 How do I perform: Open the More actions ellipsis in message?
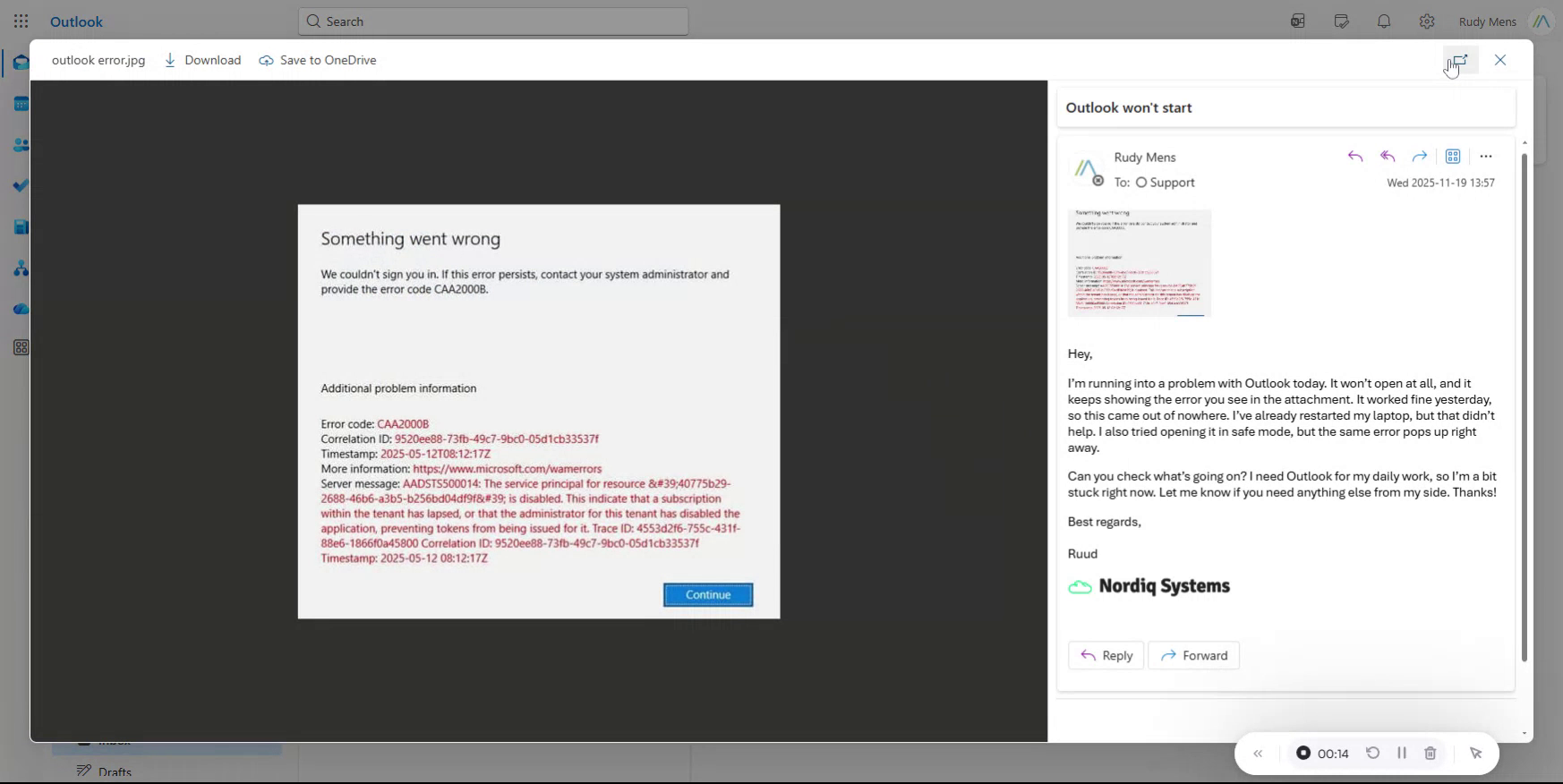[1486, 157]
